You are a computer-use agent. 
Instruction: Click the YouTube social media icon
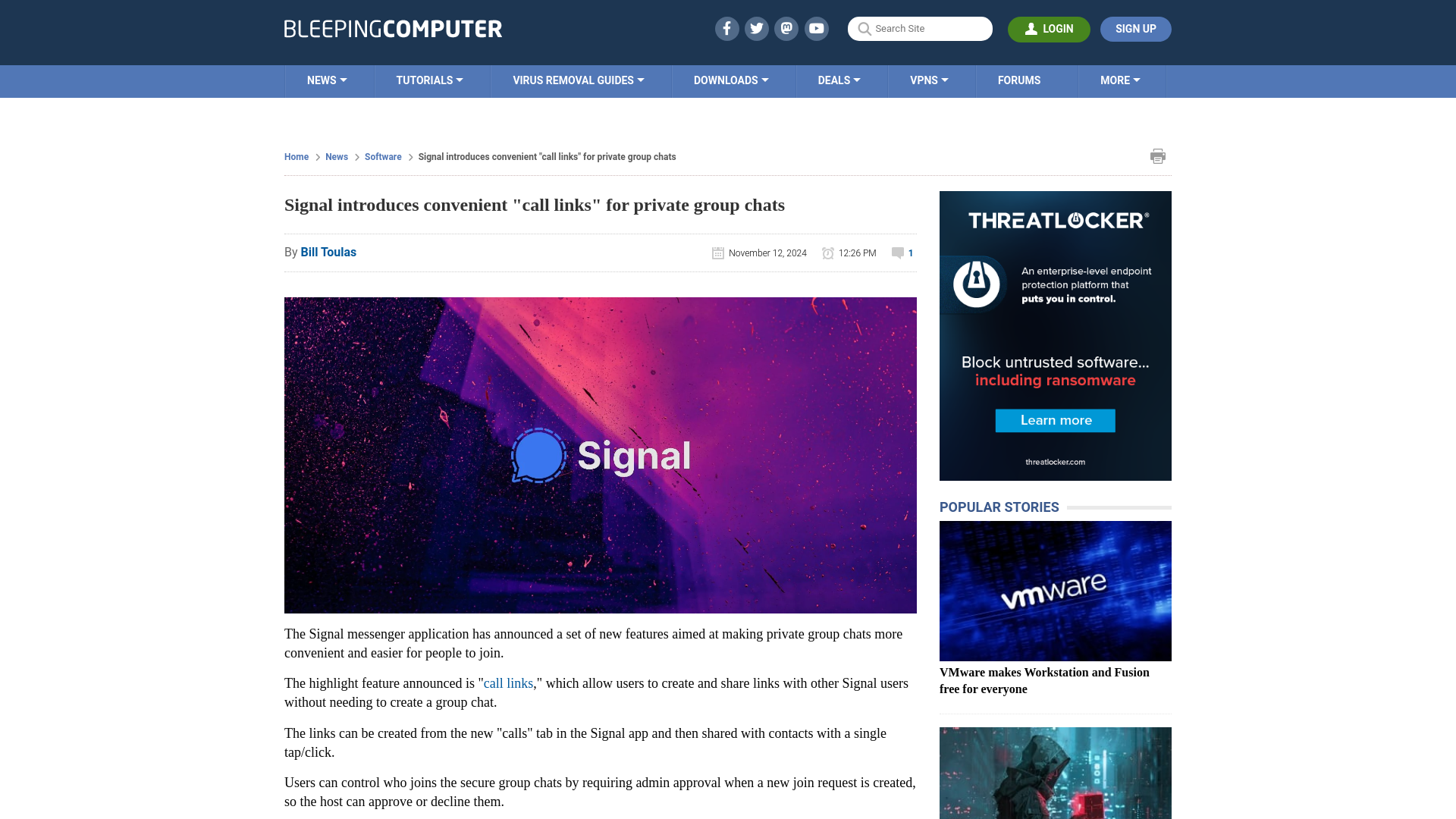pos(817,28)
